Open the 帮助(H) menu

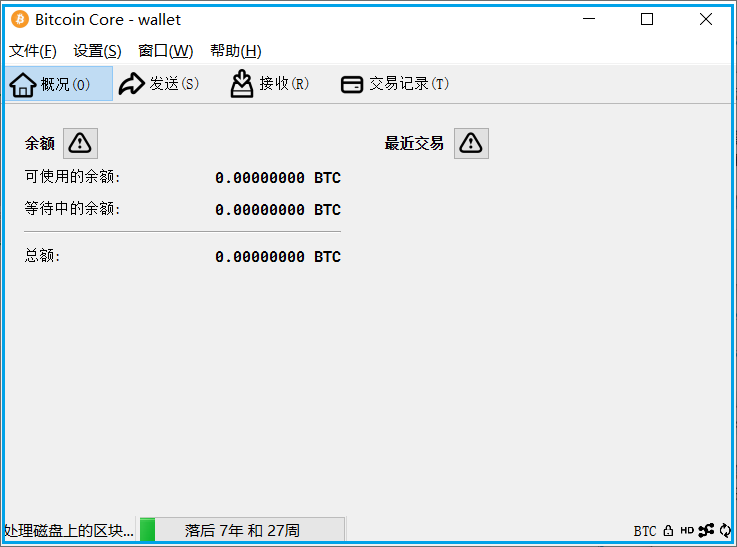[235, 50]
